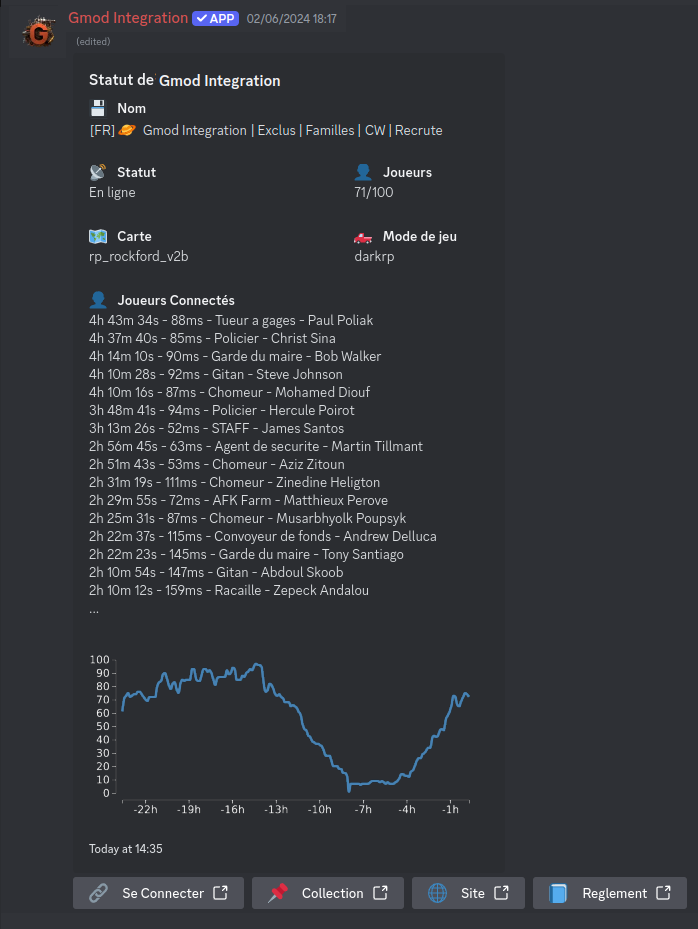Click the pushpin icon on Collection

coord(278,893)
